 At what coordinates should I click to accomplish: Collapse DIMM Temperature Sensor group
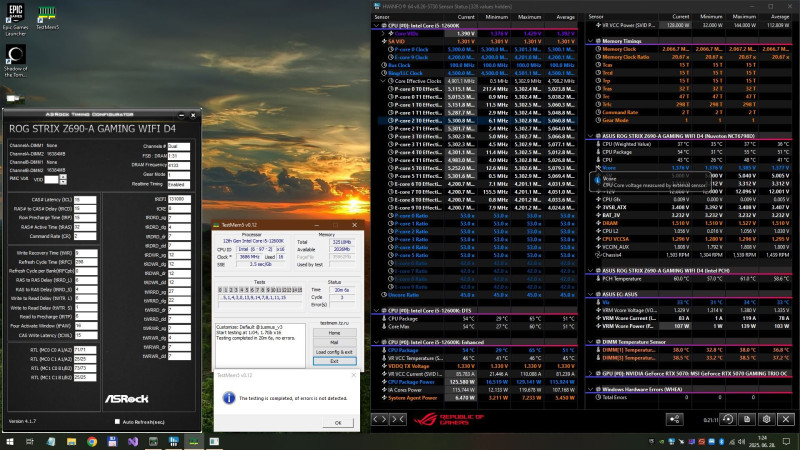[590, 342]
